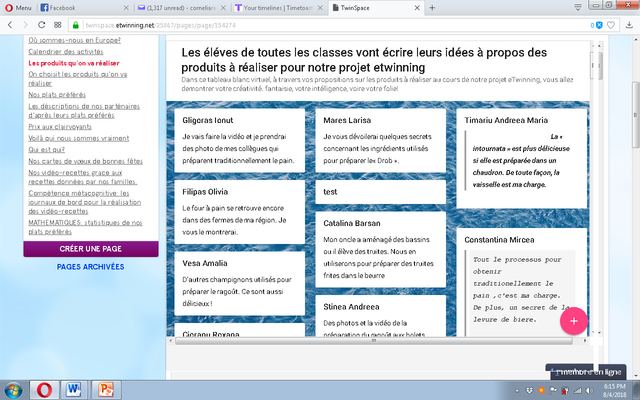Open the 'membre en ligne' chat bar
This screenshot has width=640, height=400.
pyautogui.click(x=586, y=372)
